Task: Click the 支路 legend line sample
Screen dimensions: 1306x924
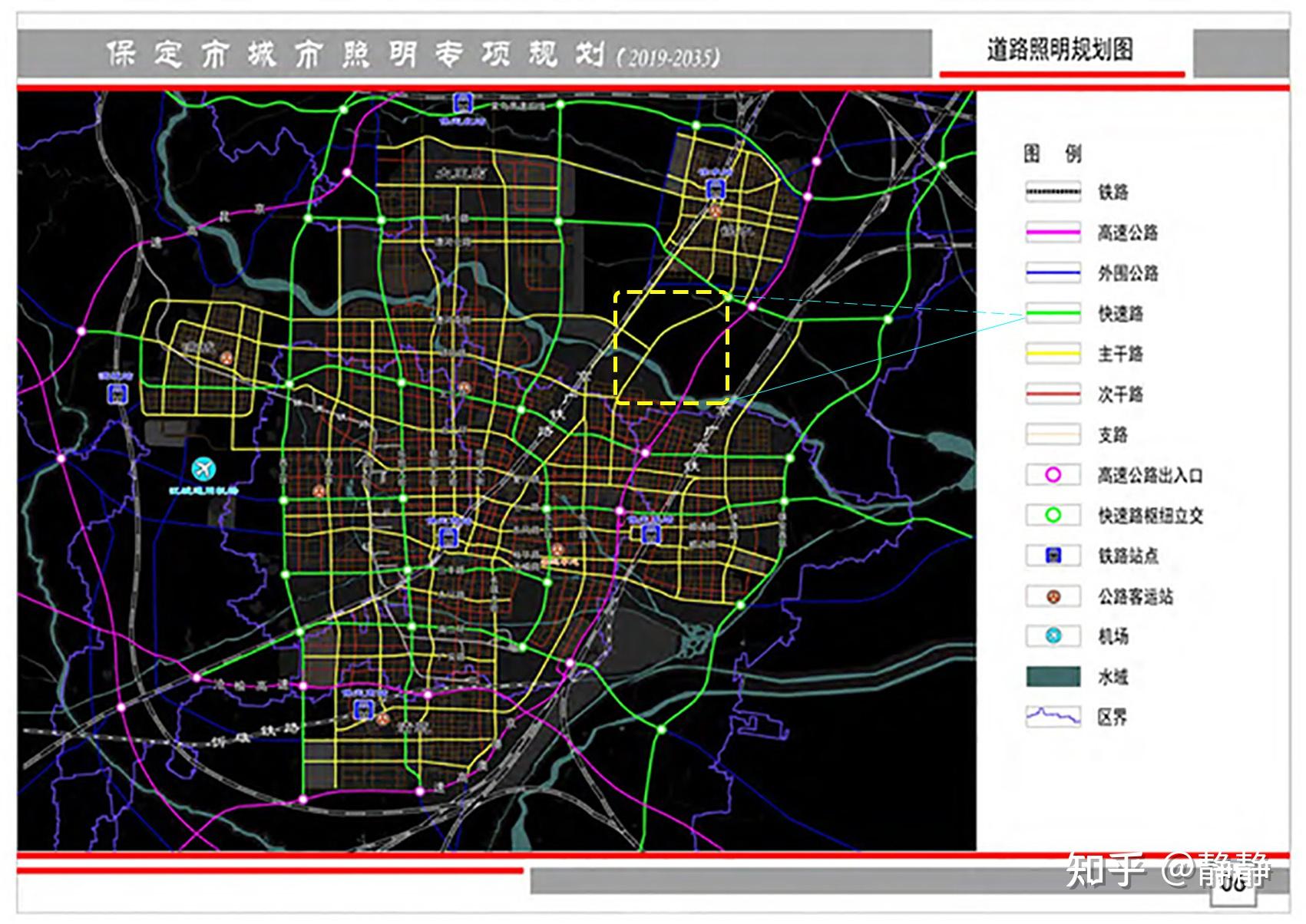Action: pyautogui.click(x=1053, y=435)
